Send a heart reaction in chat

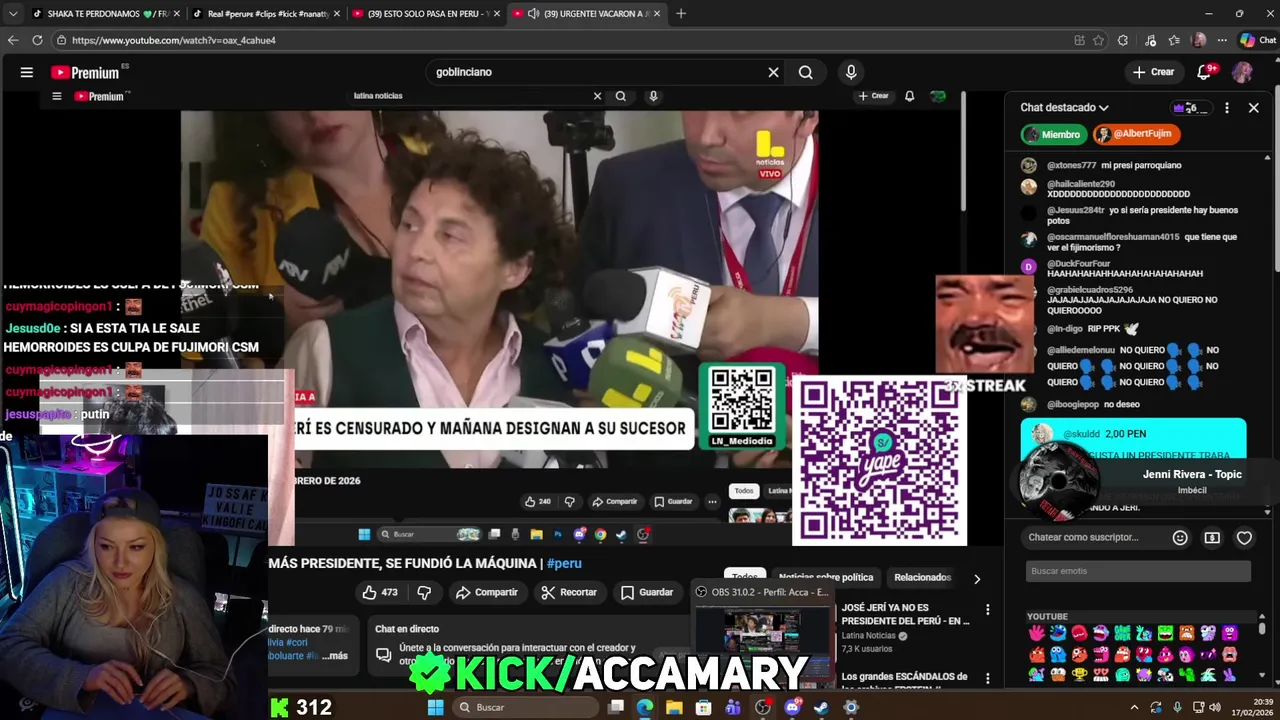pyautogui.click(x=1244, y=537)
